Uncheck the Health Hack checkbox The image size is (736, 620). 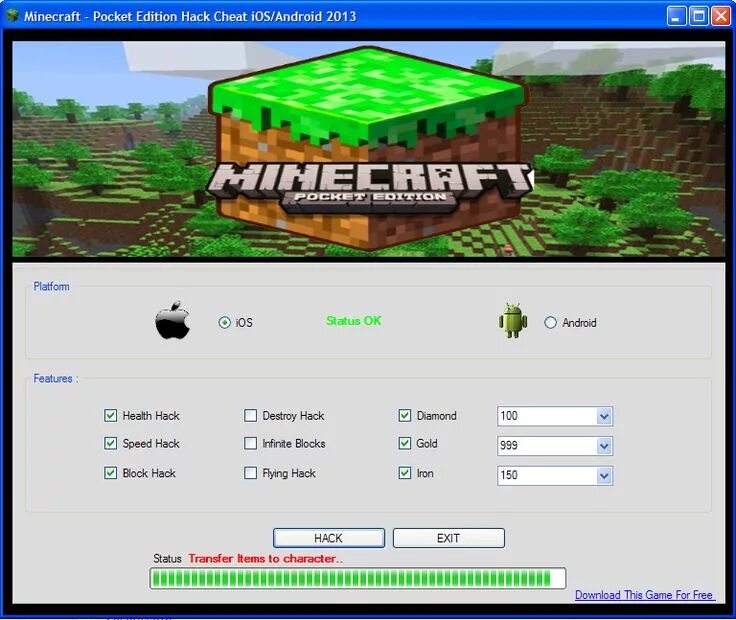[110, 415]
